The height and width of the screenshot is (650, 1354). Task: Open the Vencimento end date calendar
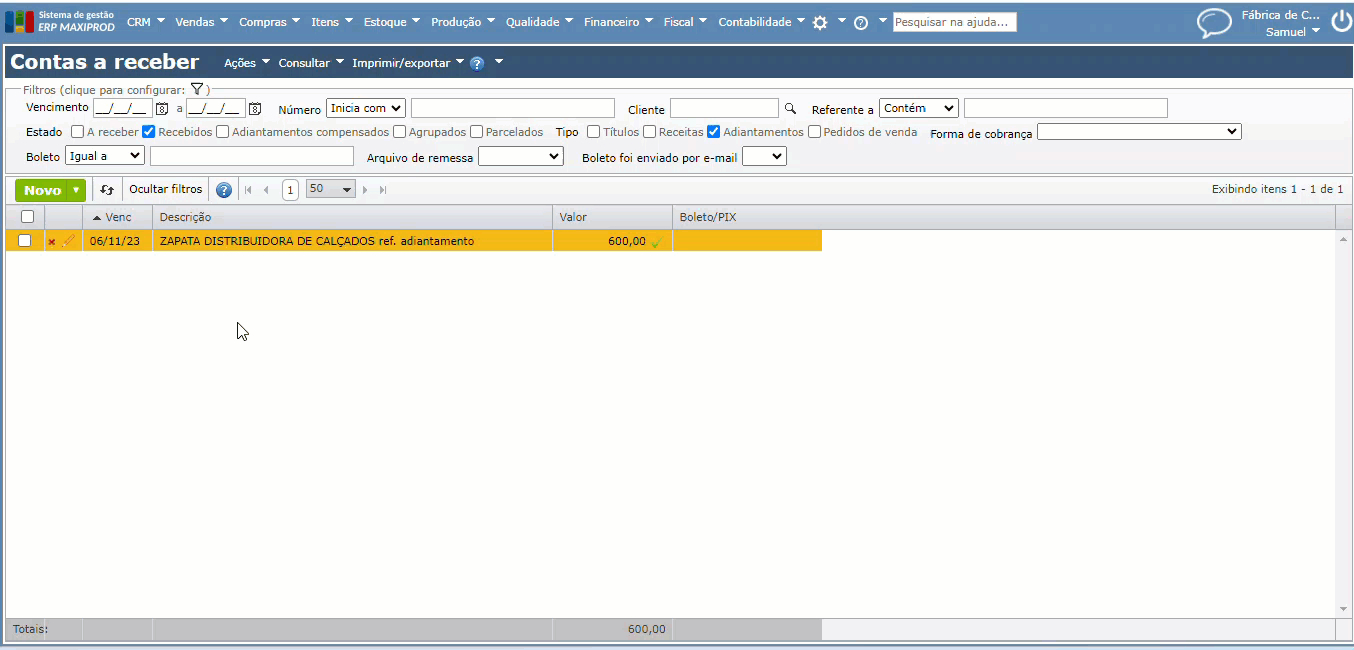[255, 109]
